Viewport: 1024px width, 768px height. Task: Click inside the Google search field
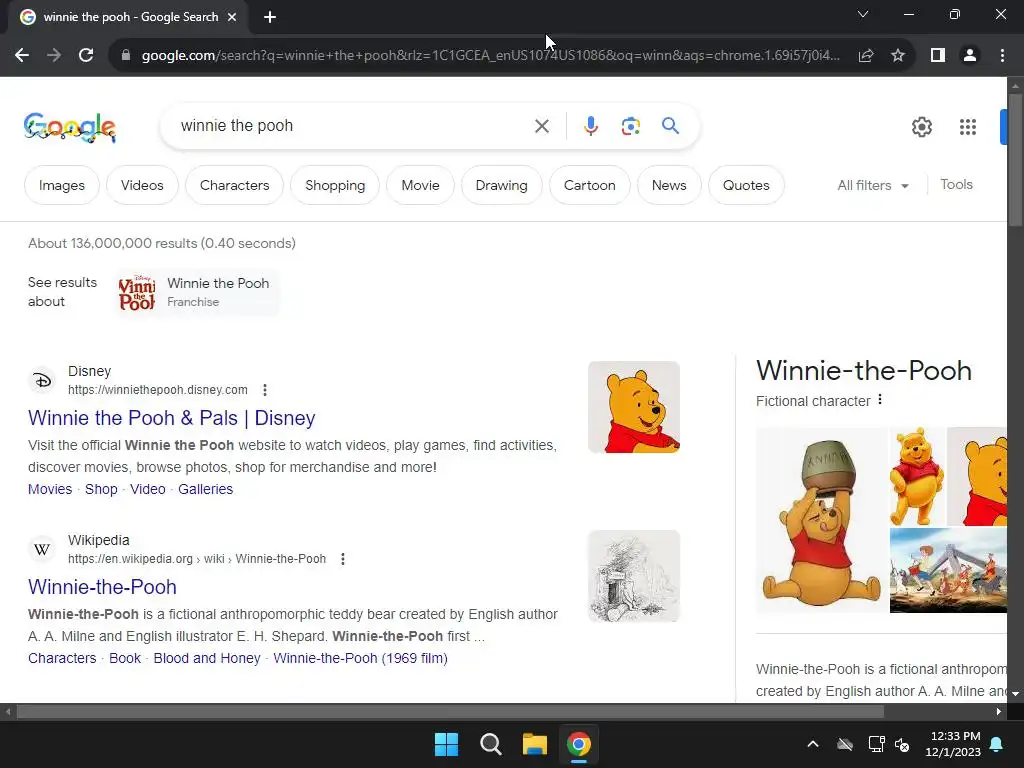pyautogui.click(x=353, y=126)
